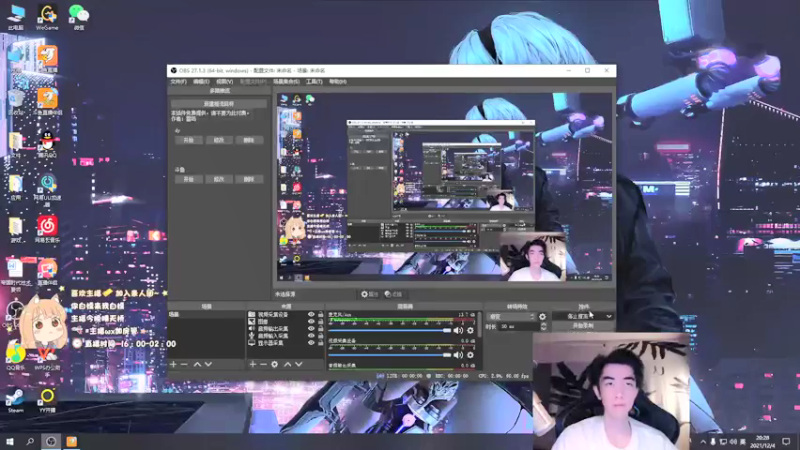800x450 pixels.
Task: Open QQ音乐 desktop icon
Action: (15, 357)
